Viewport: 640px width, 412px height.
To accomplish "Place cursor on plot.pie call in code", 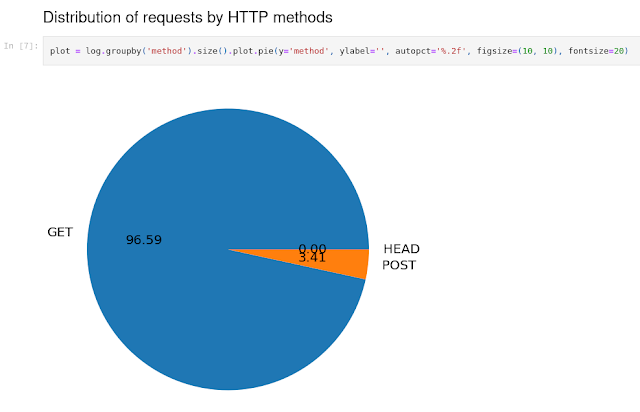I will click(246, 52).
